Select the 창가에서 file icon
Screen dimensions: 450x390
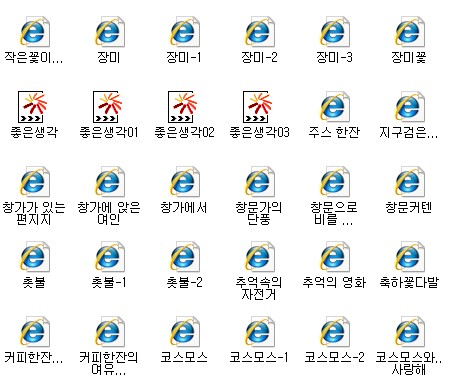184,182
